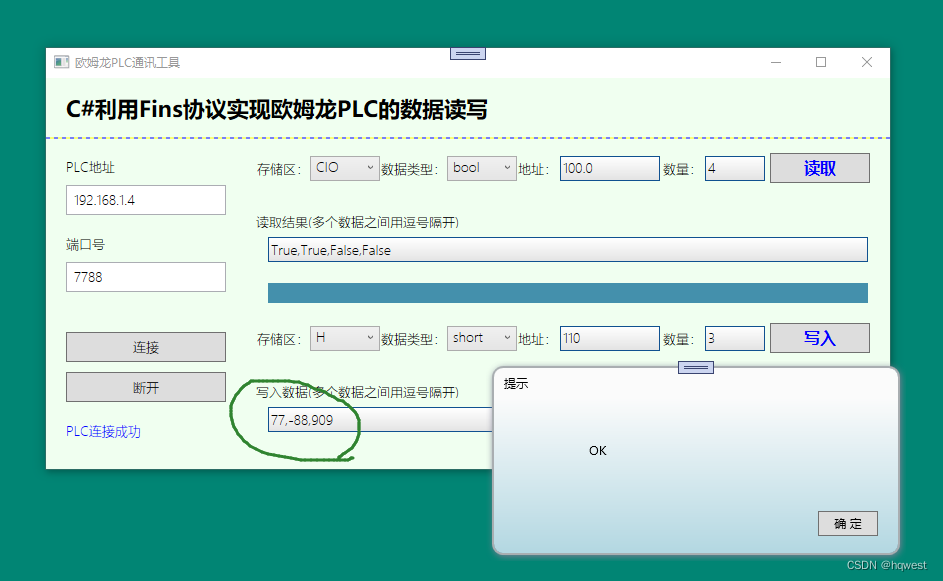Open the write data type short dropdown
This screenshot has width=943, height=581.
(482, 338)
